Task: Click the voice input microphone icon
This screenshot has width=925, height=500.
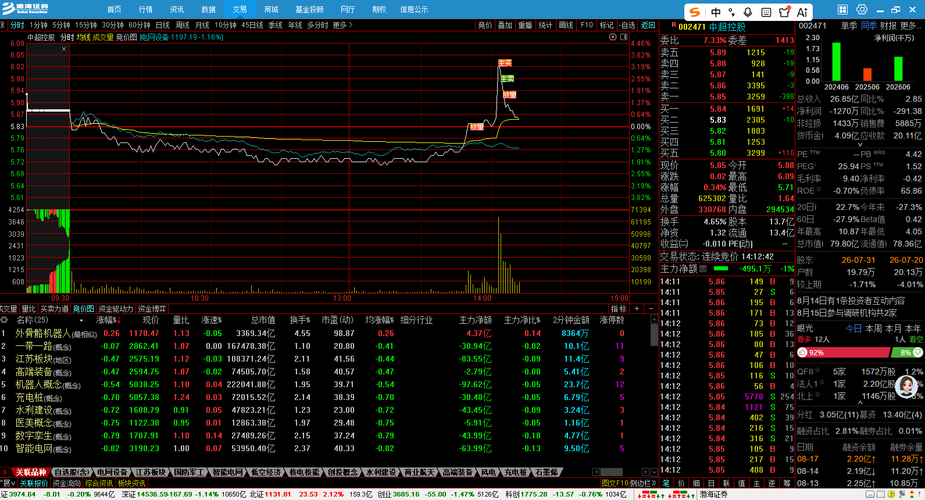Action: (747, 12)
